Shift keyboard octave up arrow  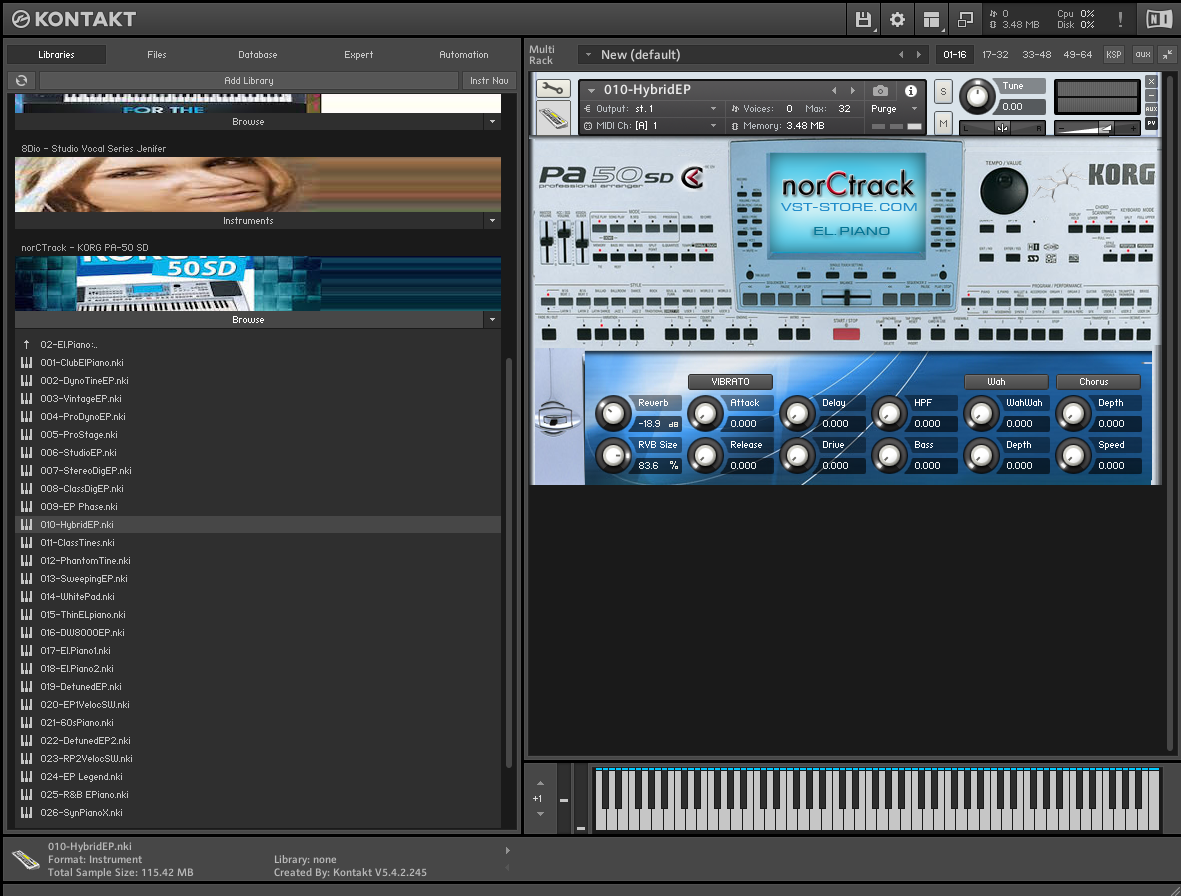(540, 783)
